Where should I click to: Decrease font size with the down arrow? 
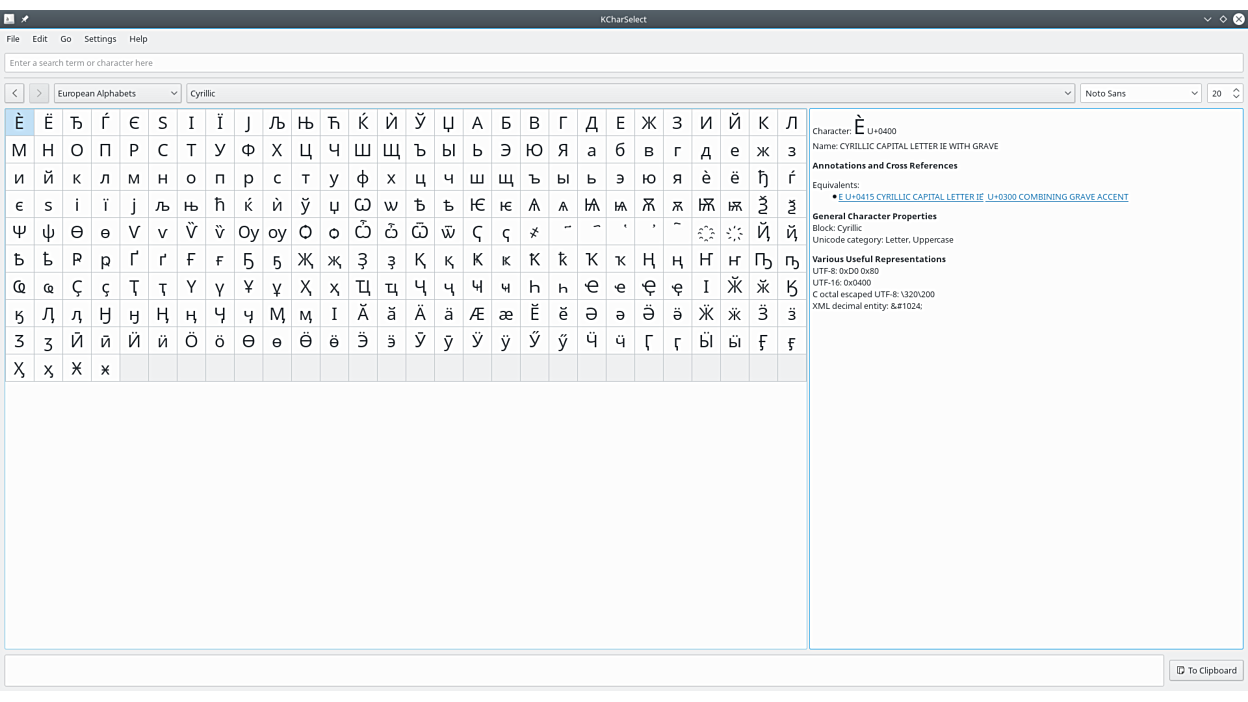[1236, 97]
